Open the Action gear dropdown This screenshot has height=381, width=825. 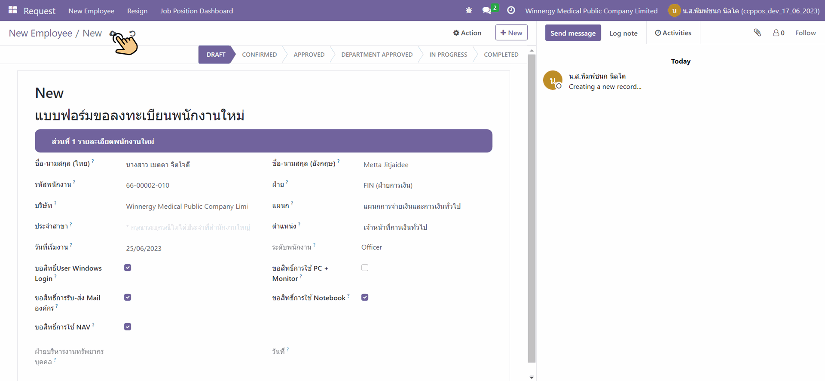pyautogui.click(x=467, y=33)
